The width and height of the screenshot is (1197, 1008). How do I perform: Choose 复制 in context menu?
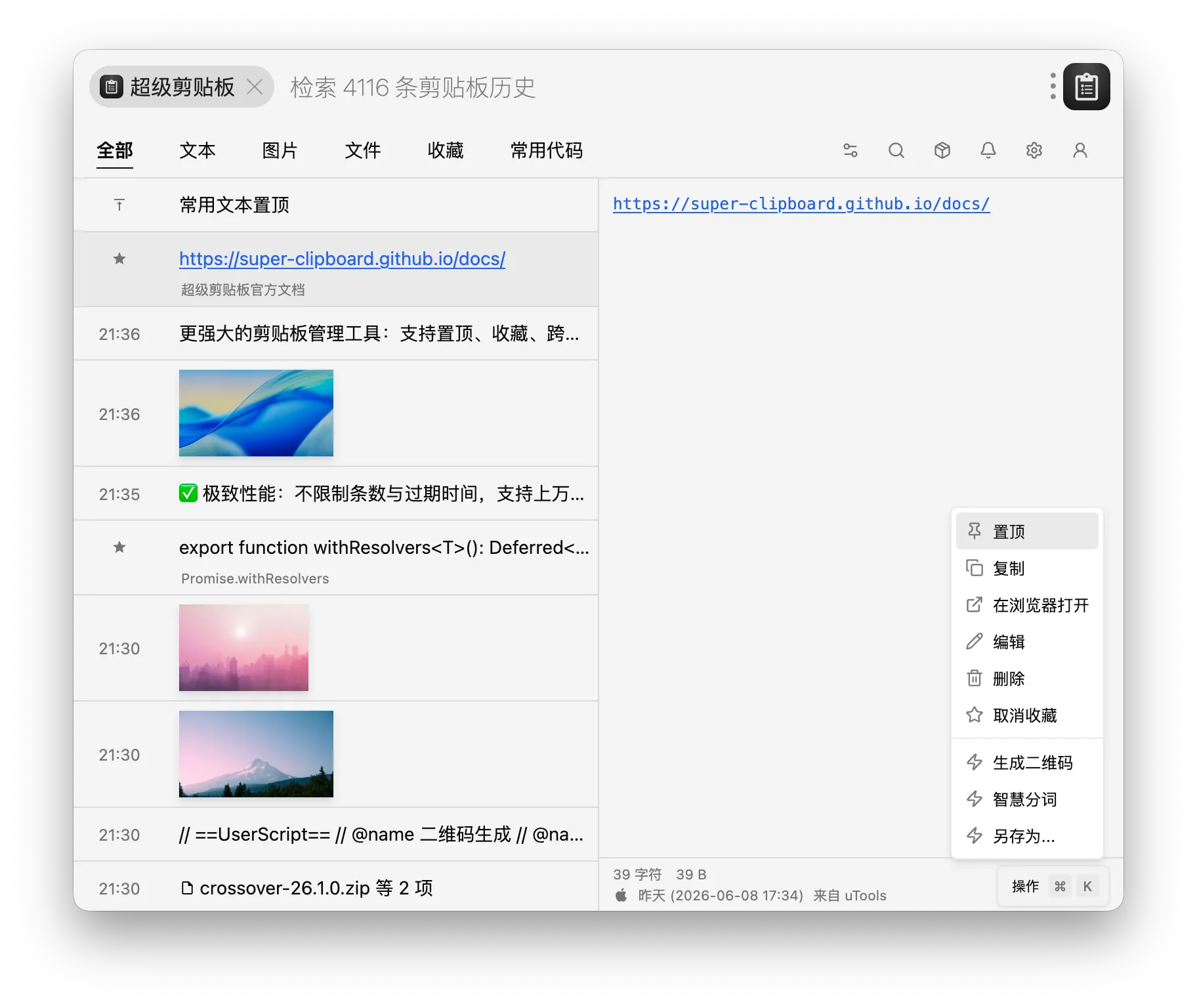pos(1027,568)
